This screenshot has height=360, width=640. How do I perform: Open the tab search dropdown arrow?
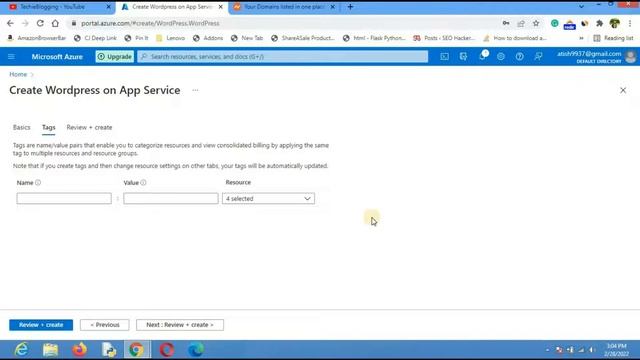(x=581, y=7)
